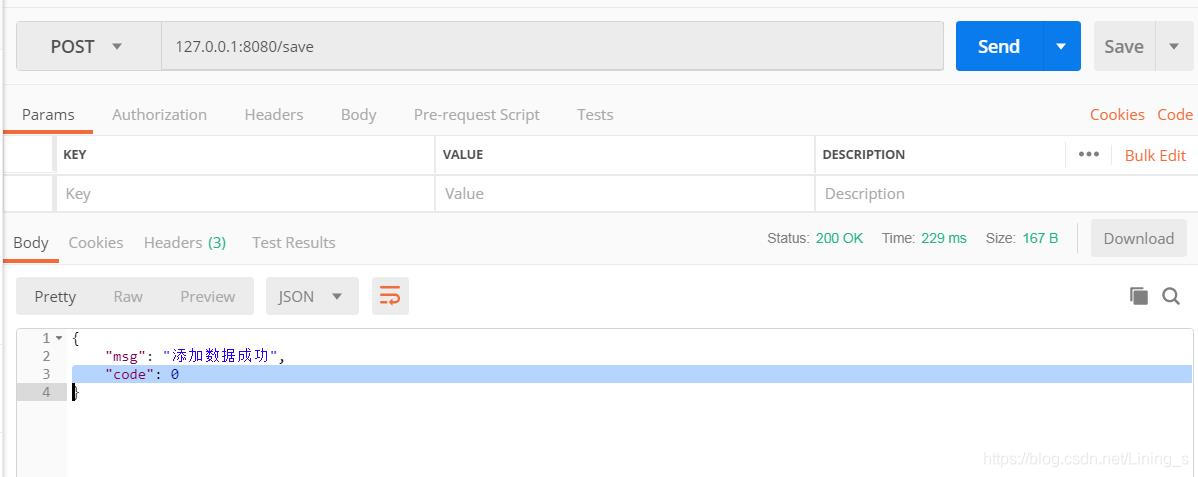The image size is (1198, 477).
Task: Click the "msg" key in the response
Action: click(123, 356)
